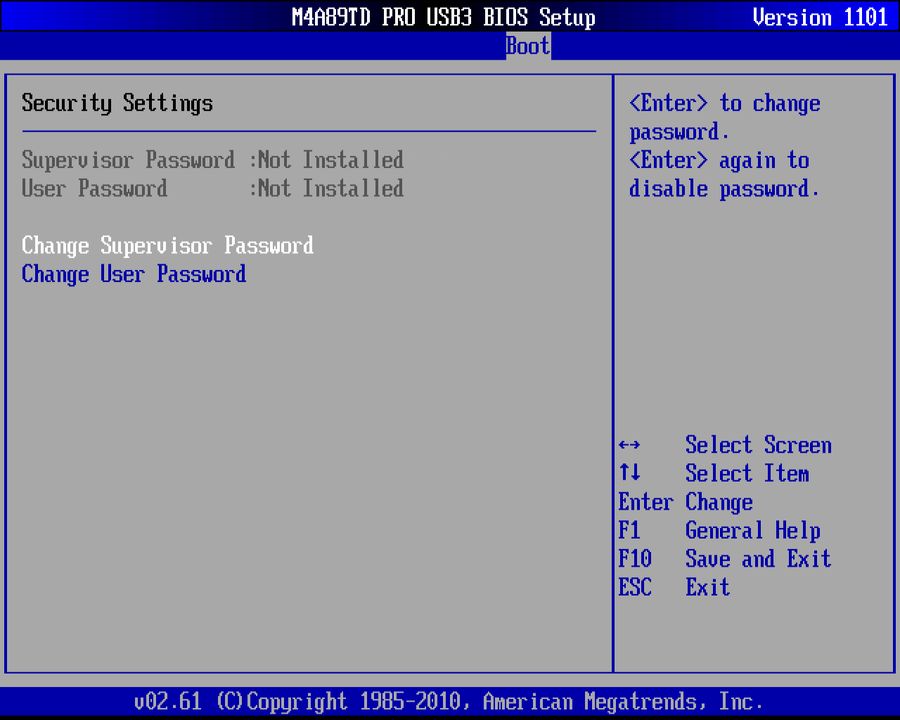Viewport: 900px width, 720px height.
Task: Click the Enter Change help entry
Action: 686,502
